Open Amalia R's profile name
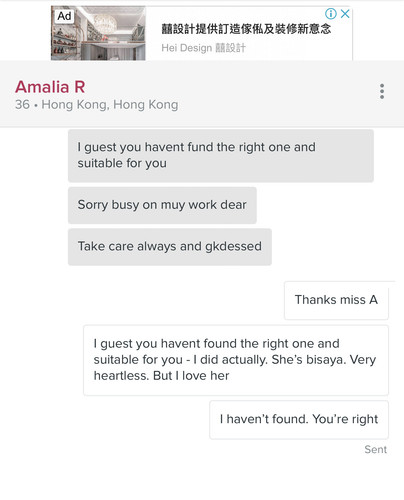This screenshot has width=404, height=500. [x=50, y=87]
